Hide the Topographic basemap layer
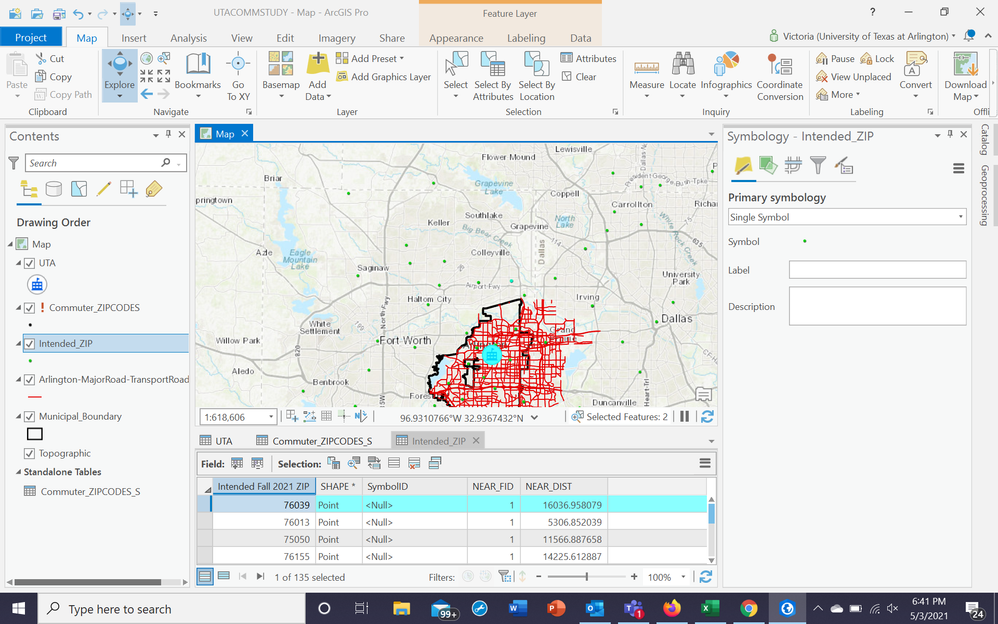 click(x=29, y=453)
